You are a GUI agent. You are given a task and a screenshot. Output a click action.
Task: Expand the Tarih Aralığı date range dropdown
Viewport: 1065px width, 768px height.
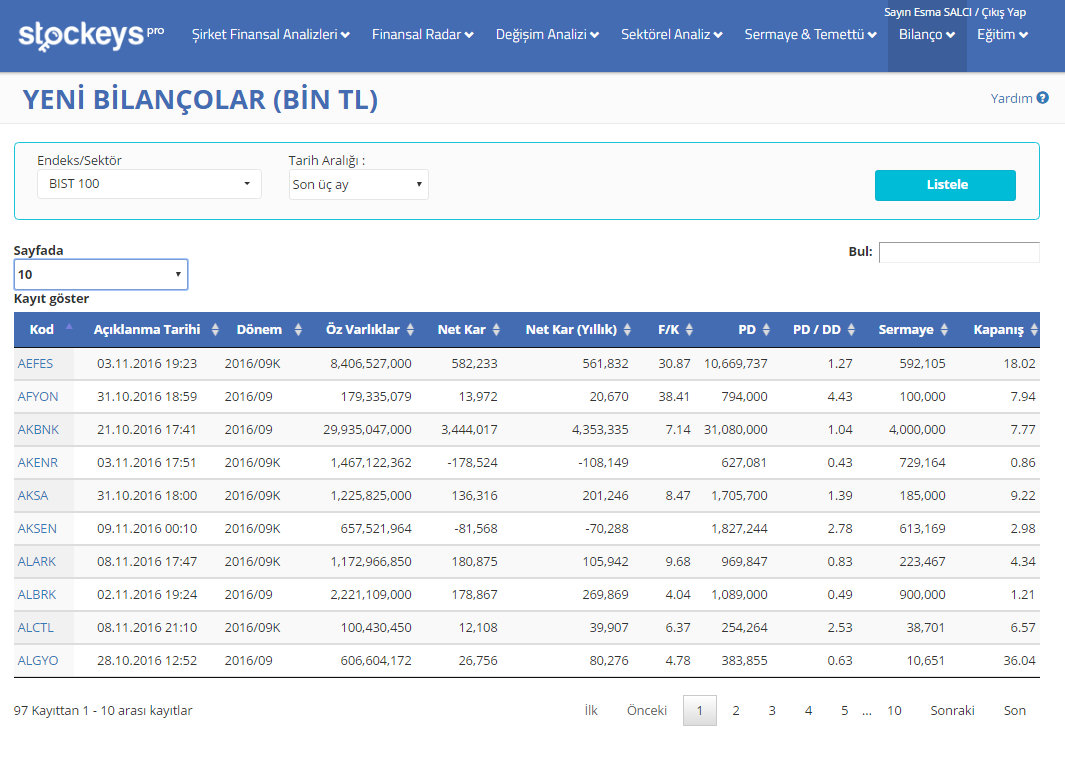[x=358, y=185]
